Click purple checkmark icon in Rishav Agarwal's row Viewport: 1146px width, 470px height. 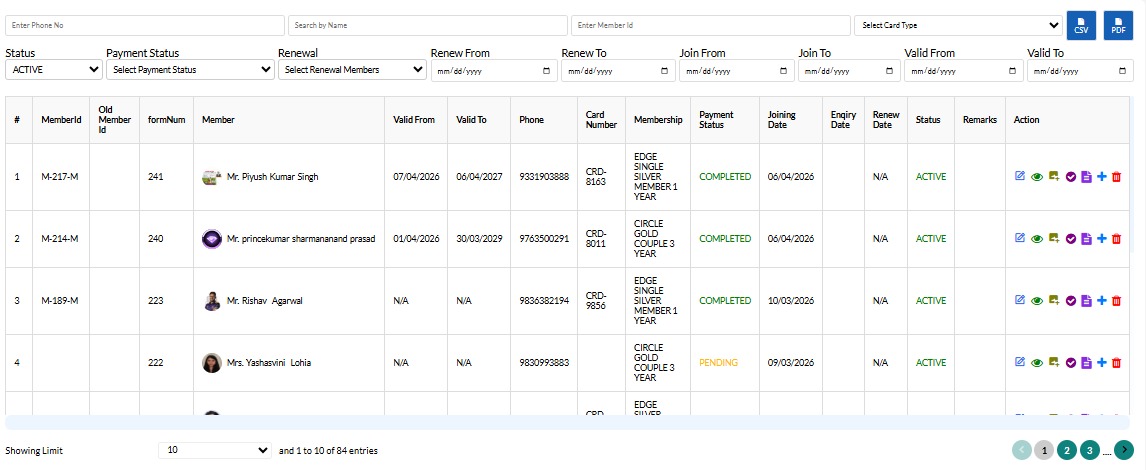tap(1070, 301)
